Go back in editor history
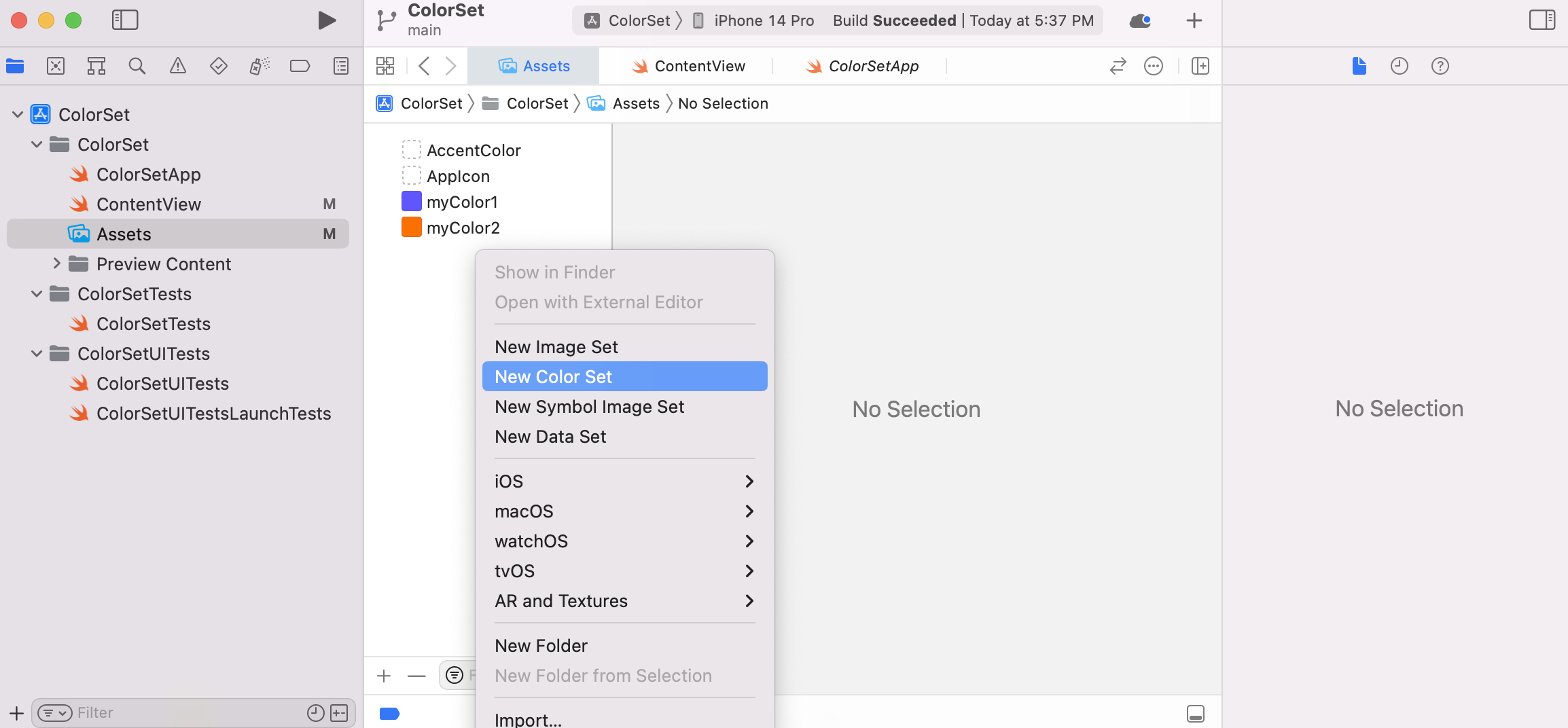The image size is (1568, 728). [x=425, y=66]
